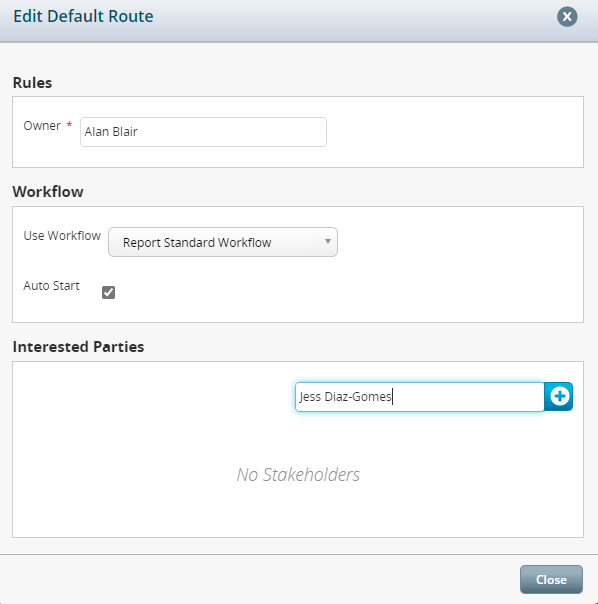
Task: Click the Close button
Action: [551, 580]
